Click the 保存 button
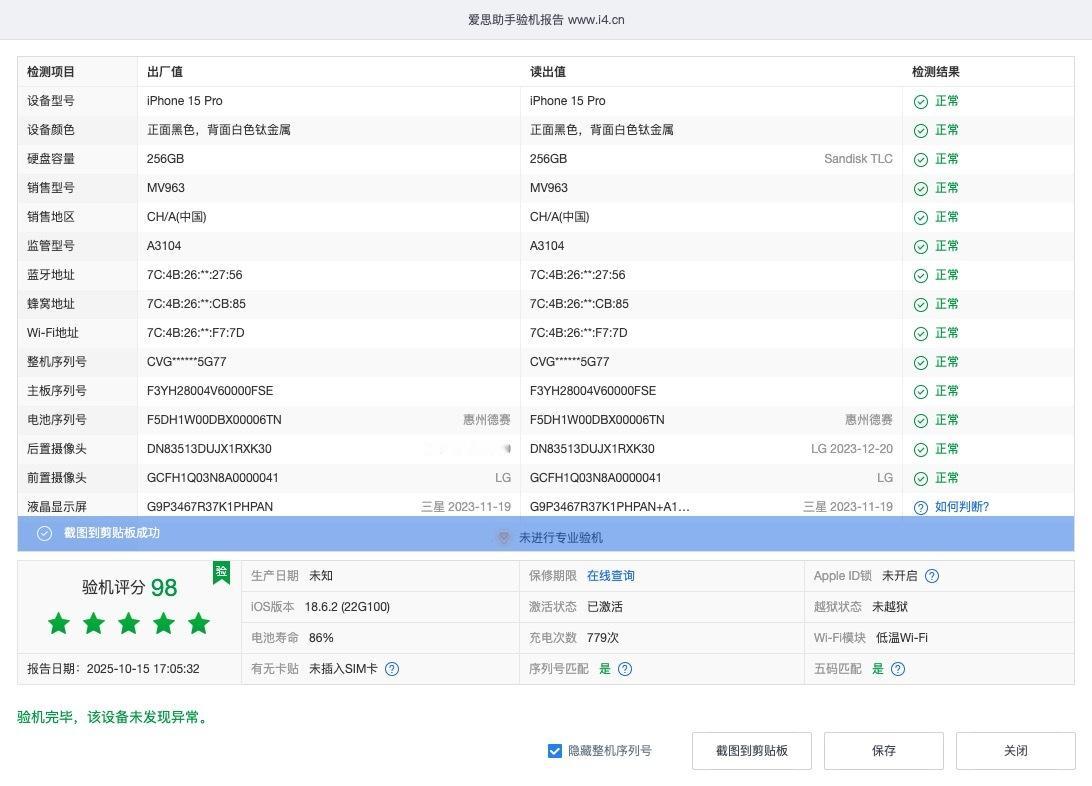 point(884,750)
